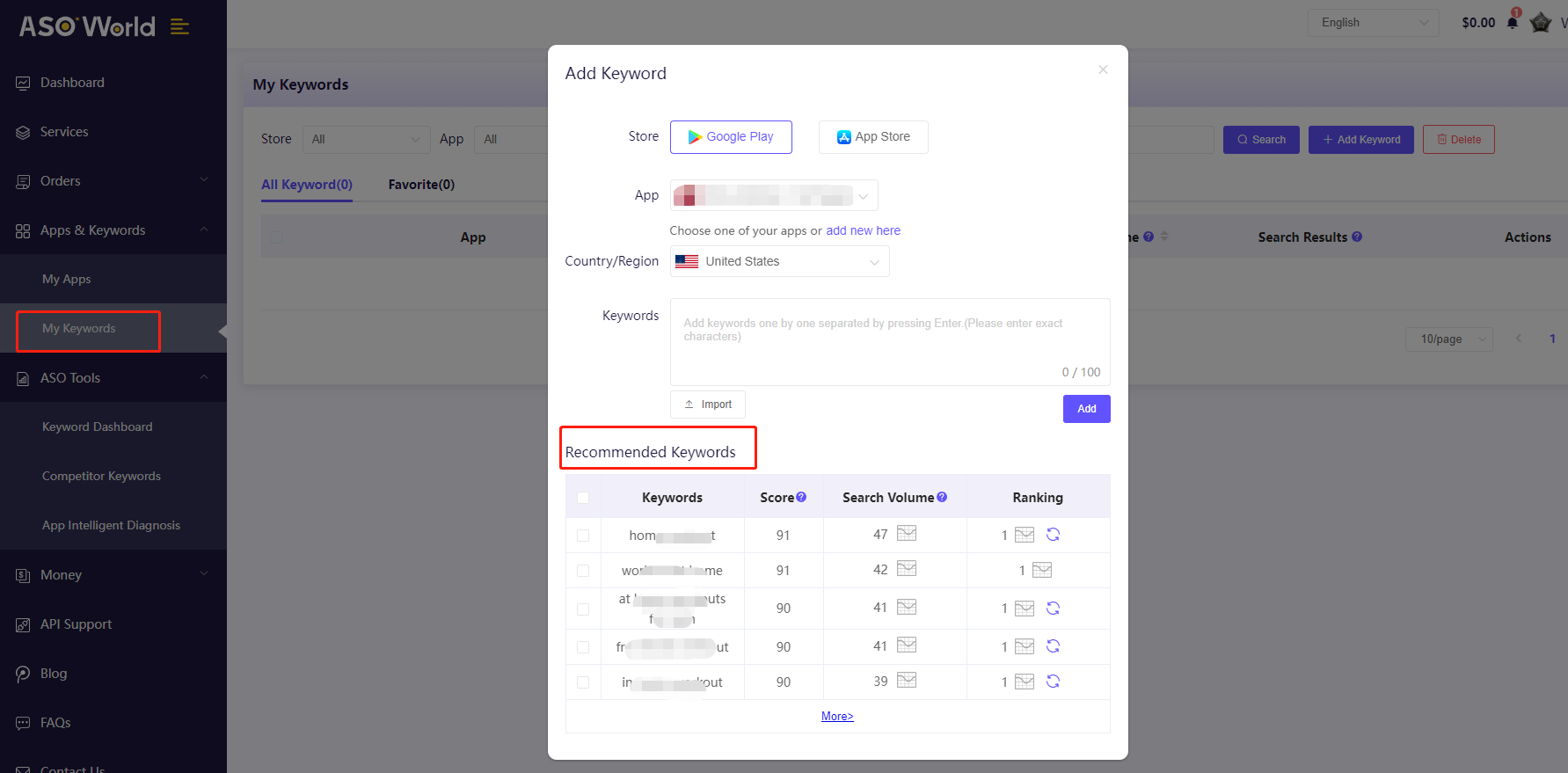Go to previous page arrow in pagination
Screen dimensions: 1568x773
pyautogui.click(x=1518, y=339)
